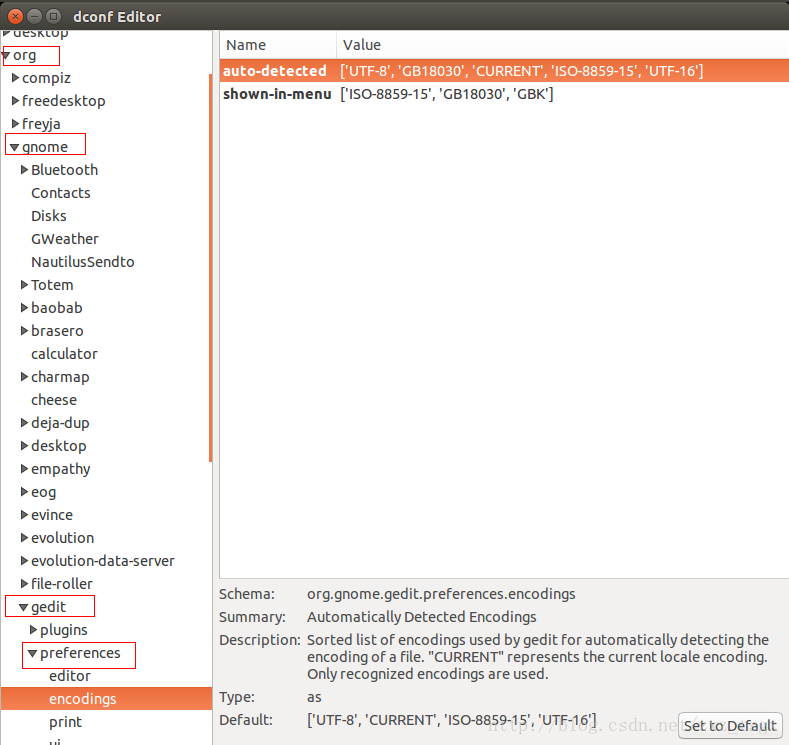The width and height of the screenshot is (789, 745).
Task: Select the file-roller tree label
Action: point(62,584)
